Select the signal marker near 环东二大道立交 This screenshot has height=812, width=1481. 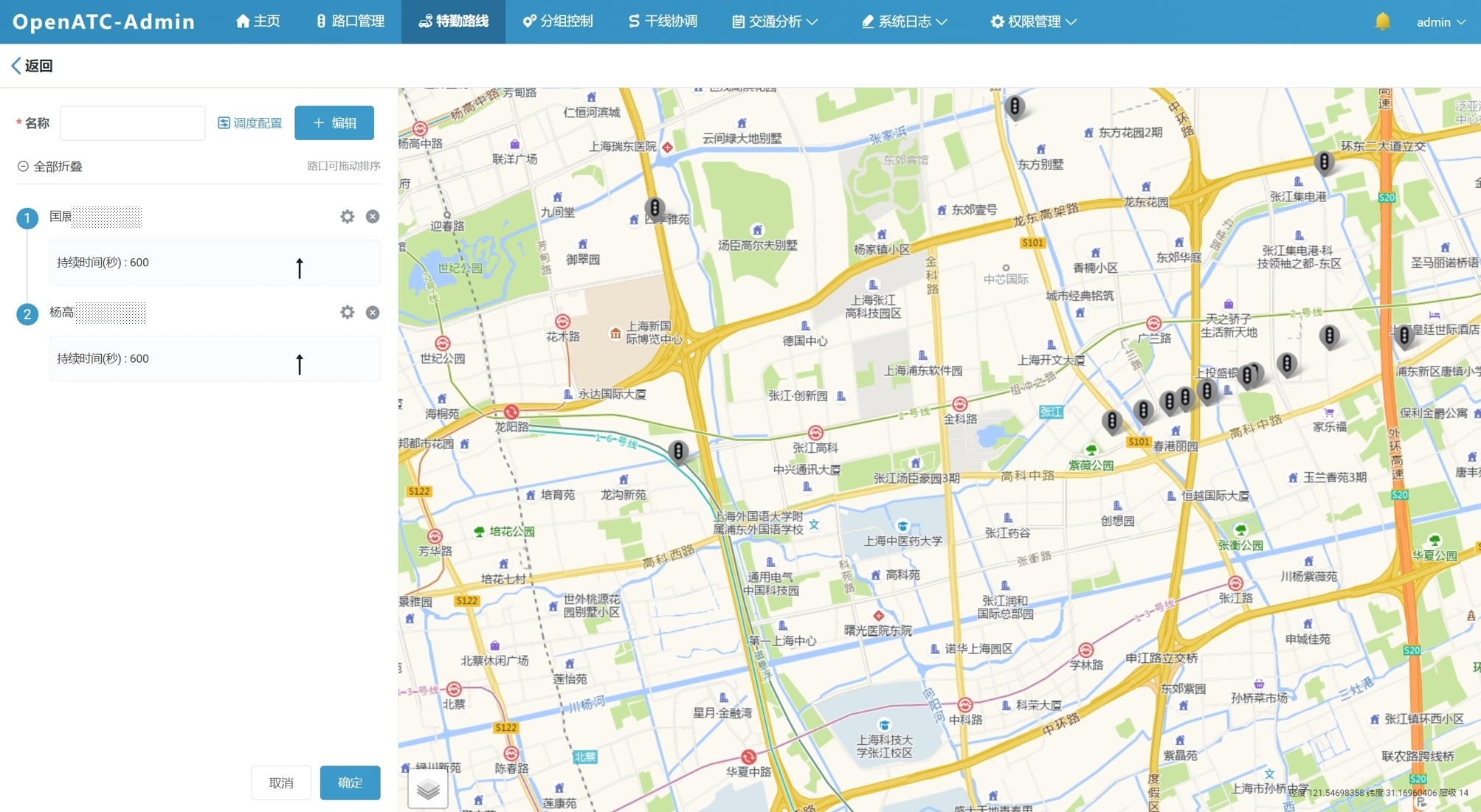click(x=1324, y=162)
